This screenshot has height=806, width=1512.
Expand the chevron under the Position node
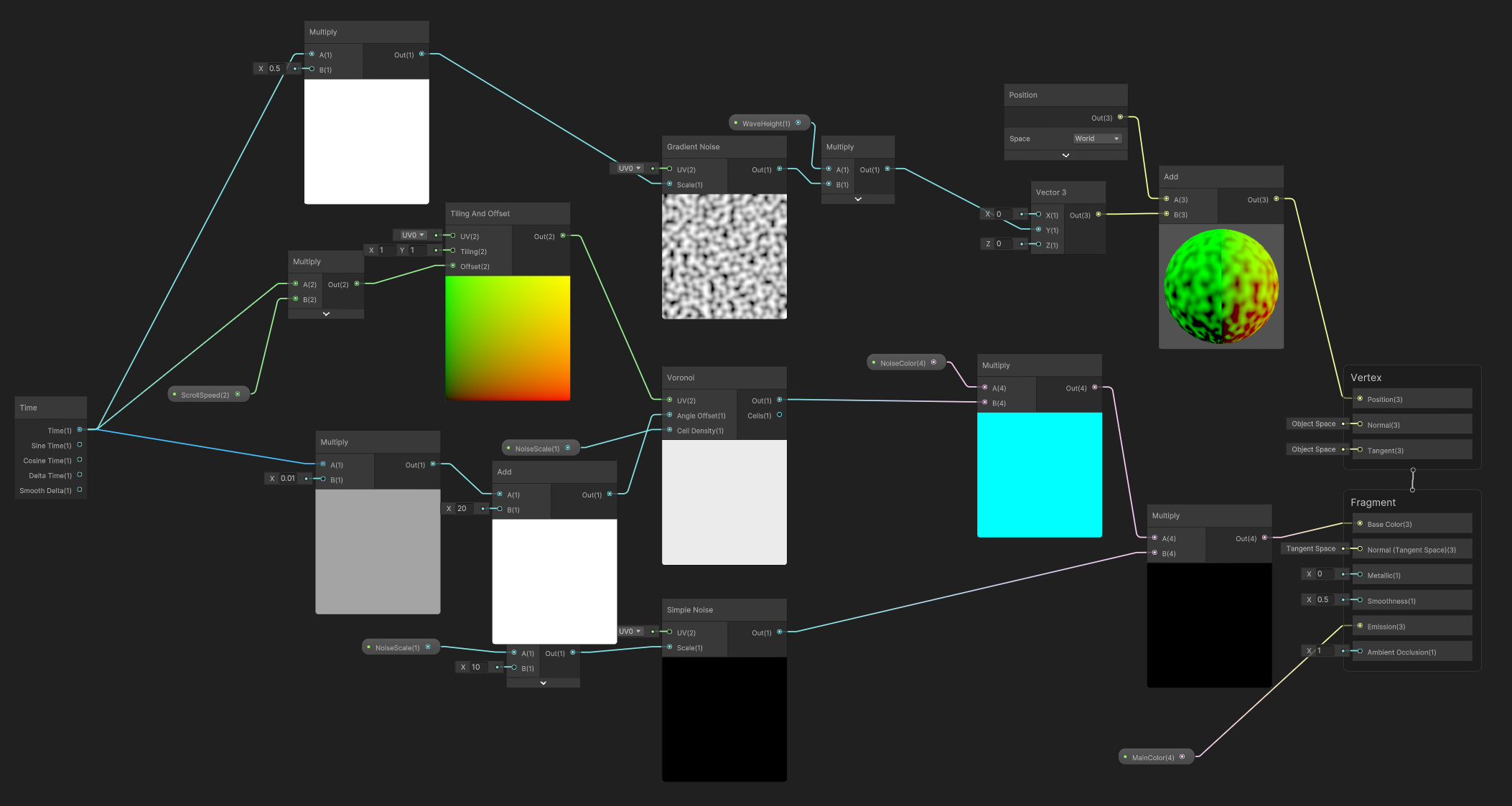tap(1065, 155)
